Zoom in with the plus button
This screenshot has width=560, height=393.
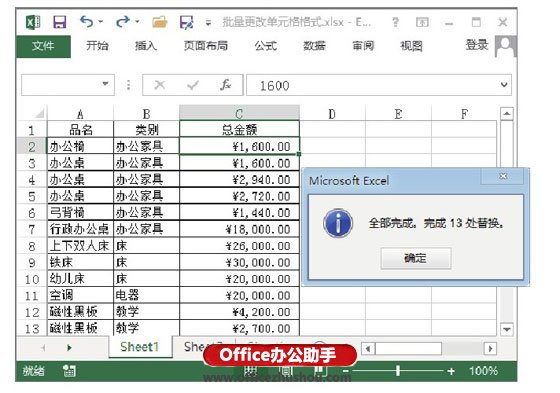coord(451,371)
